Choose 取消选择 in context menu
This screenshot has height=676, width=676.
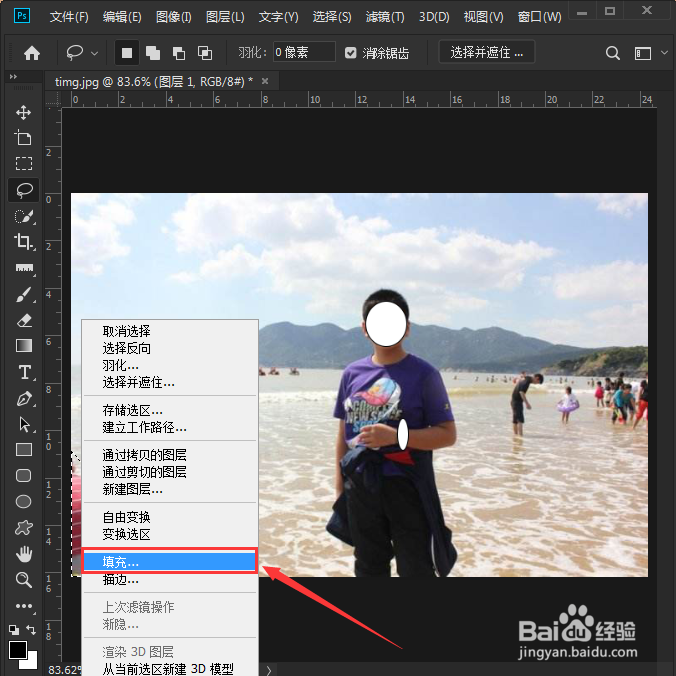170,331
